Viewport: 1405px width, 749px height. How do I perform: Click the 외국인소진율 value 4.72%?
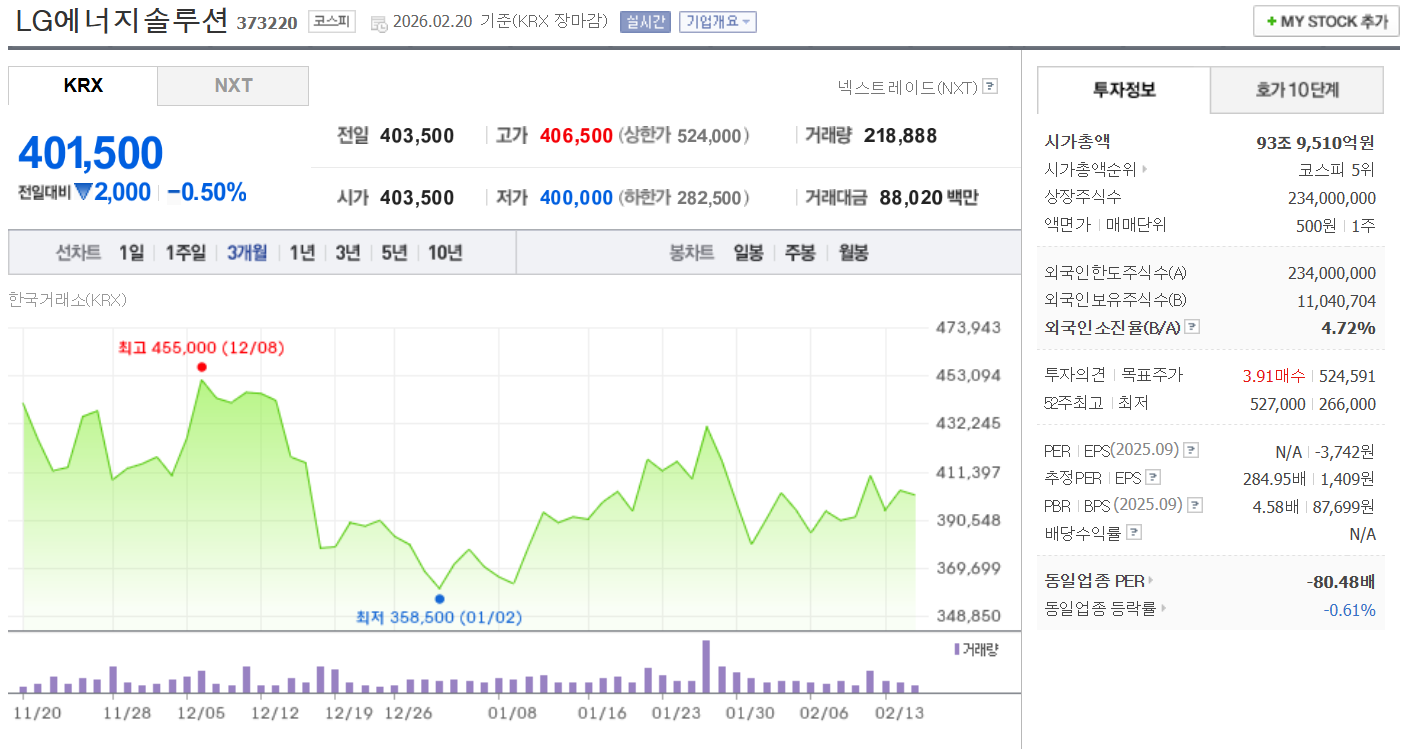point(1349,328)
